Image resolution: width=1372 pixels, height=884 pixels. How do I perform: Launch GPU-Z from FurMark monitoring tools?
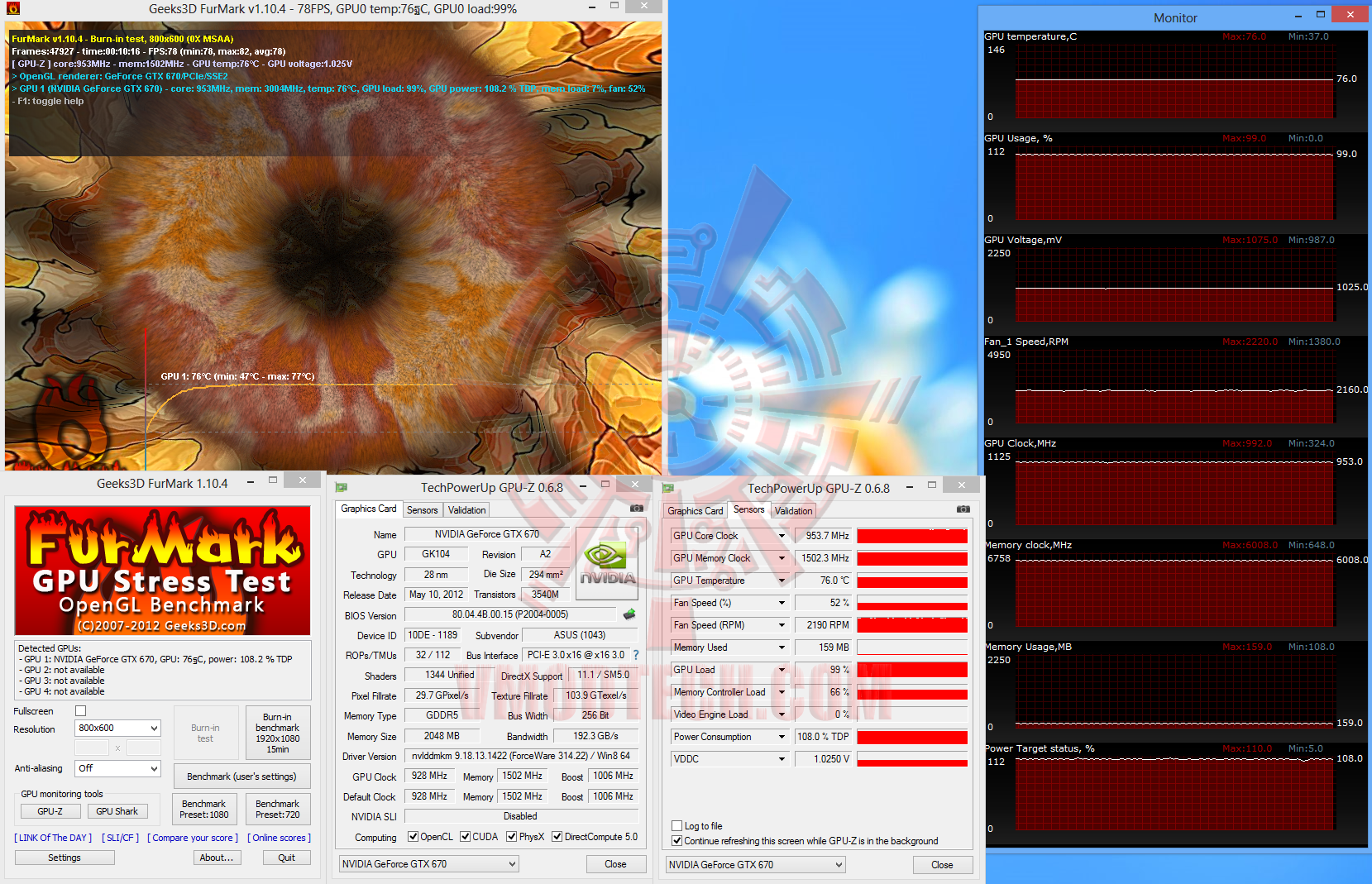50,811
